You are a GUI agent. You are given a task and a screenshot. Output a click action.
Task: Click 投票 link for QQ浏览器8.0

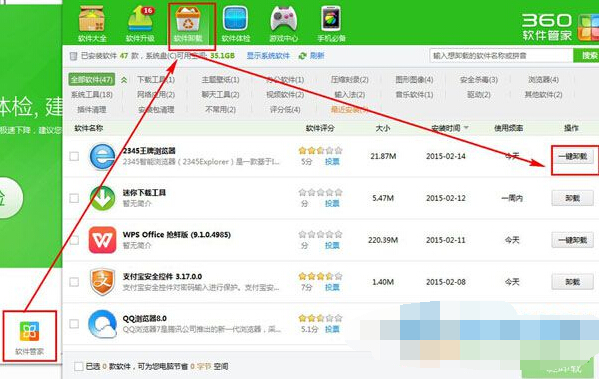[x=332, y=329]
